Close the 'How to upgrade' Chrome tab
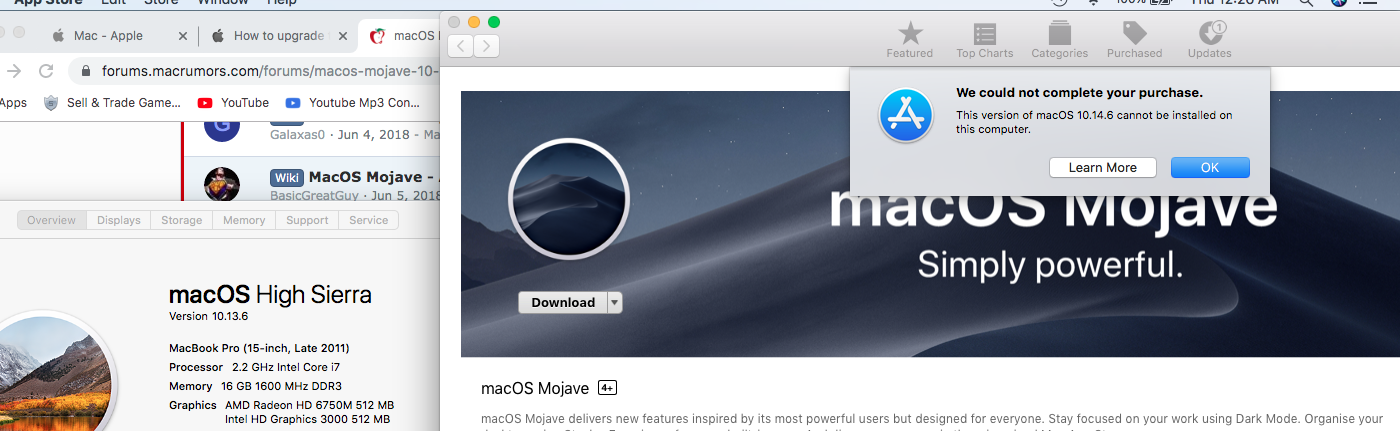1400x431 pixels. (x=343, y=36)
